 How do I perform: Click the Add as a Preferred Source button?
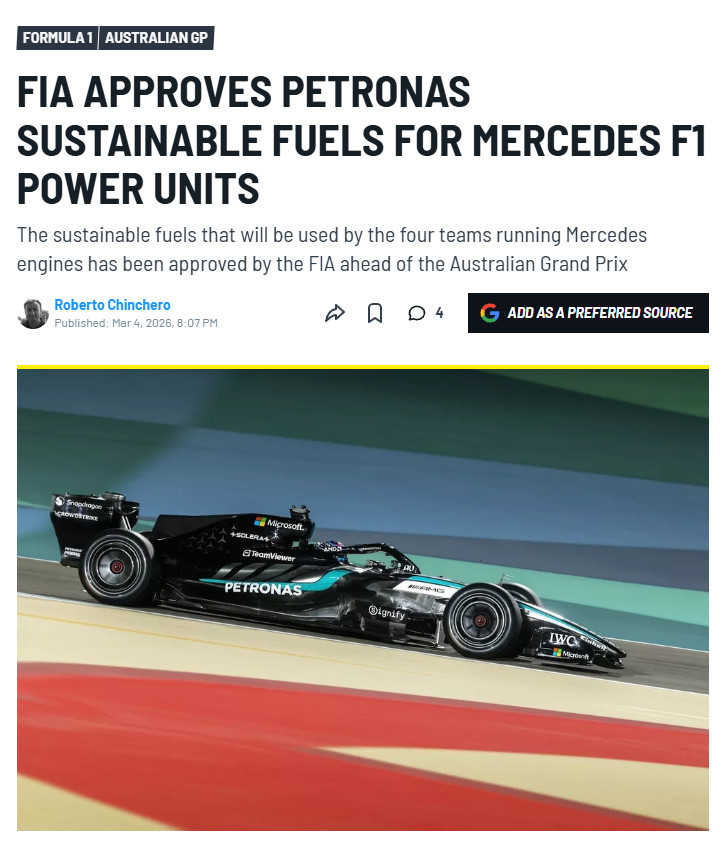tap(588, 313)
